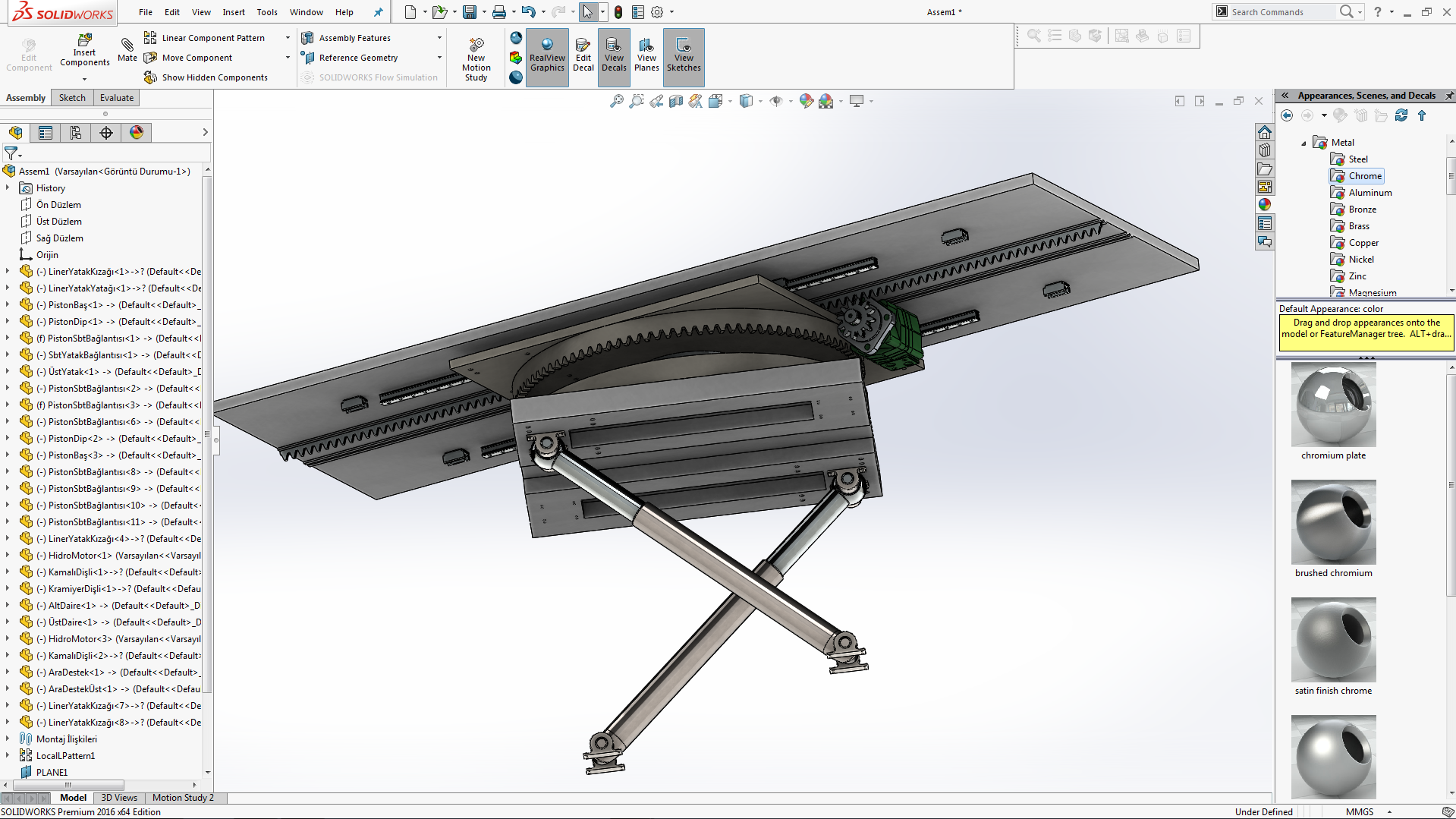Open the File menu
This screenshot has height=819, width=1456.
pos(146,12)
